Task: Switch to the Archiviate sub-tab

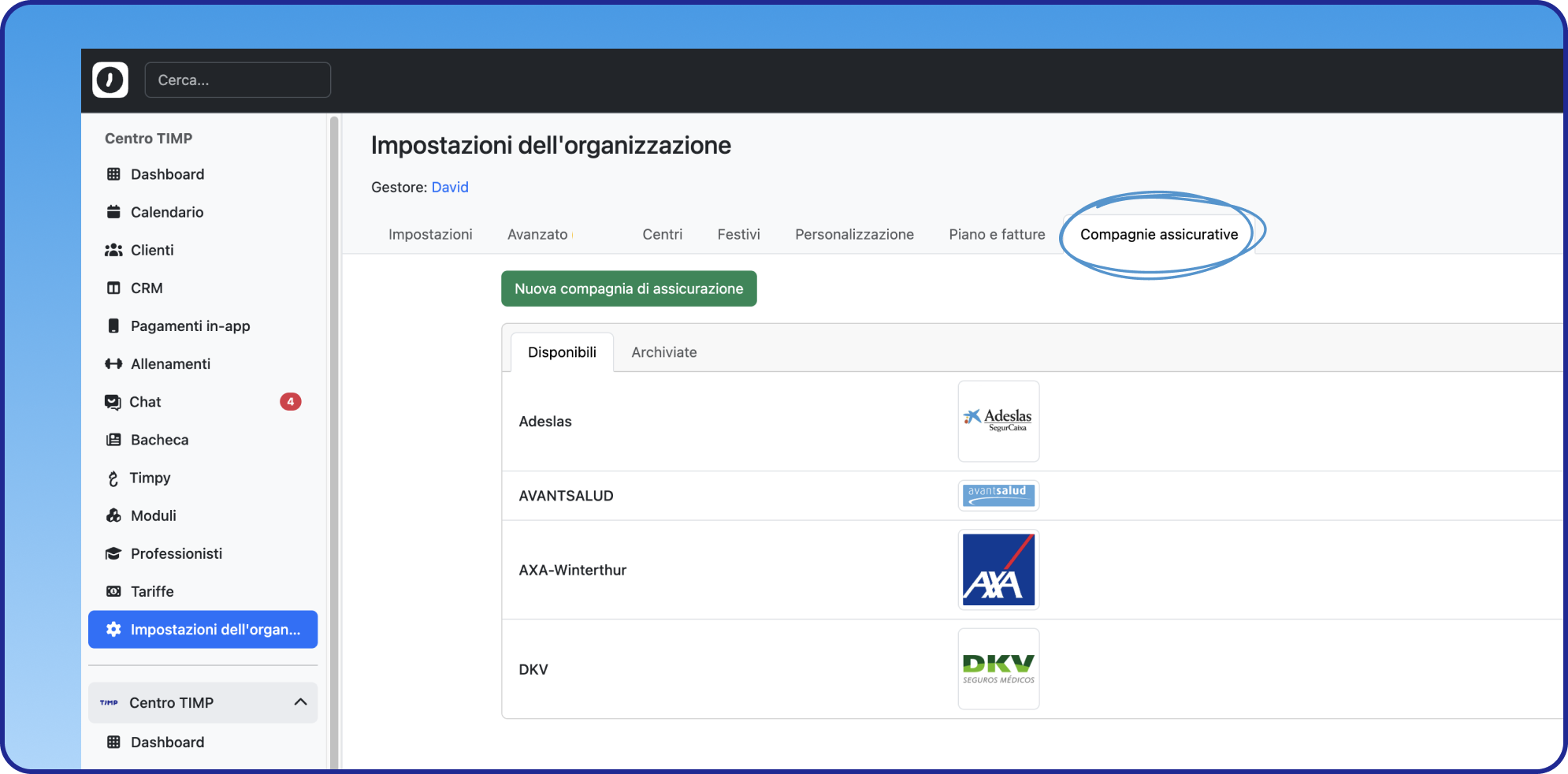Action: pyautogui.click(x=664, y=352)
